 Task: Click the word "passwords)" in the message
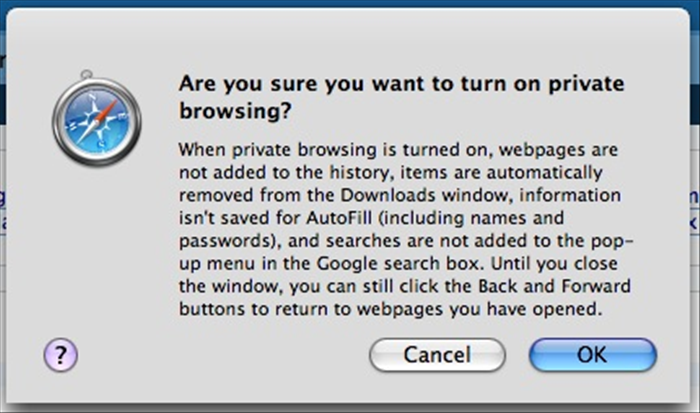(x=230, y=241)
